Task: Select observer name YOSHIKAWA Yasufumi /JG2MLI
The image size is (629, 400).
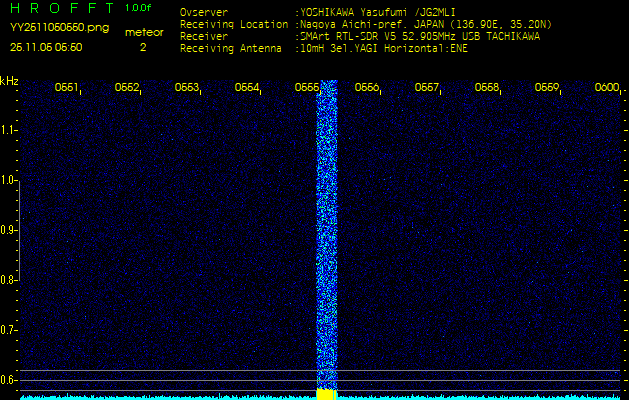Action: tap(377, 13)
